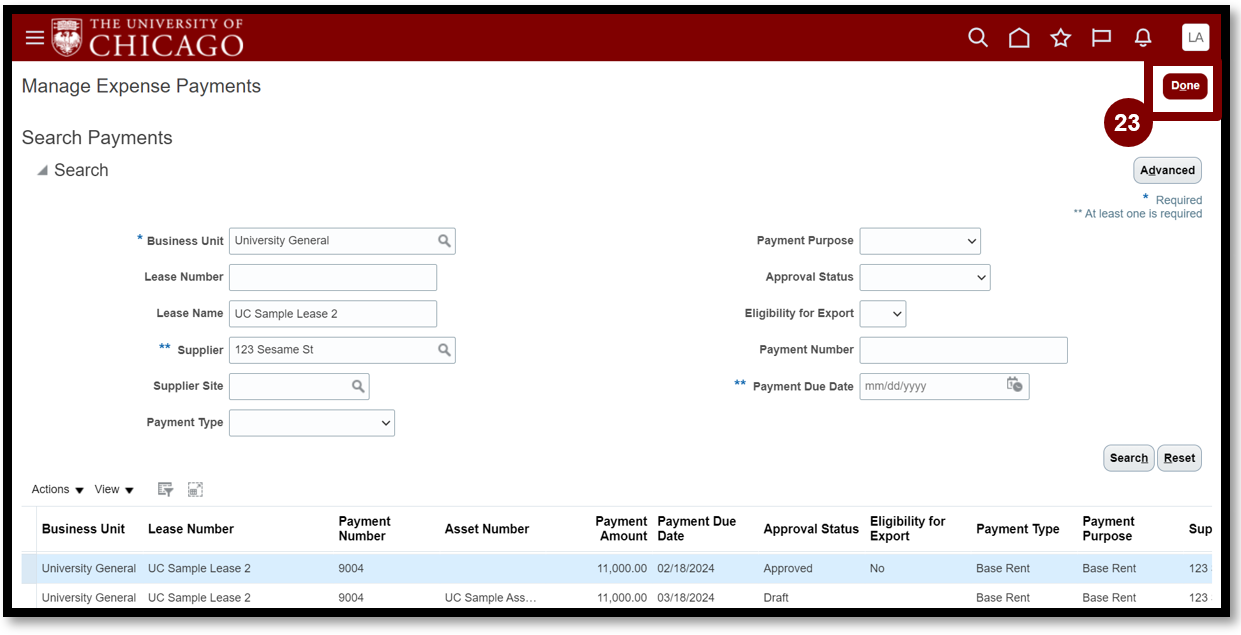1241x635 pixels.
Task: Click the Detach table icon
Action: pyautogui.click(x=195, y=490)
